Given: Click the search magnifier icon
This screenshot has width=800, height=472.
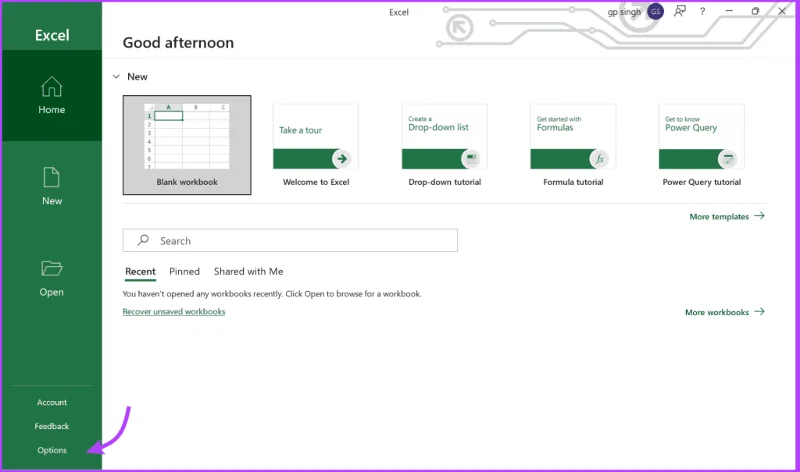Looking at the screenshot, I should pos(143,240).
